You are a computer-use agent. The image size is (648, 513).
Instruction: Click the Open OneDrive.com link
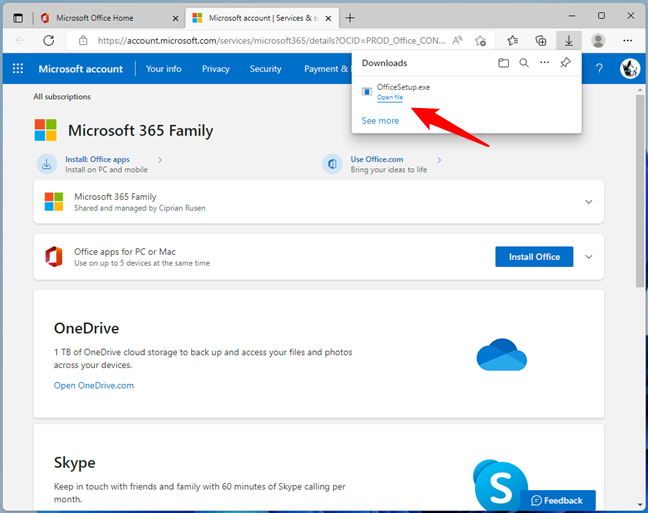[x=94, y=385]
